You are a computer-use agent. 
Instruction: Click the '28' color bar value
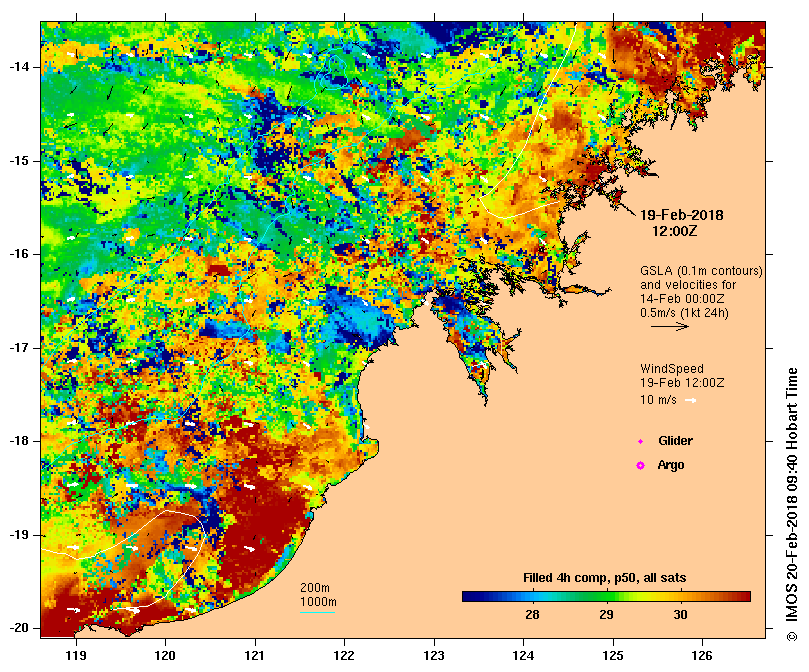click(x=532, y=615)
